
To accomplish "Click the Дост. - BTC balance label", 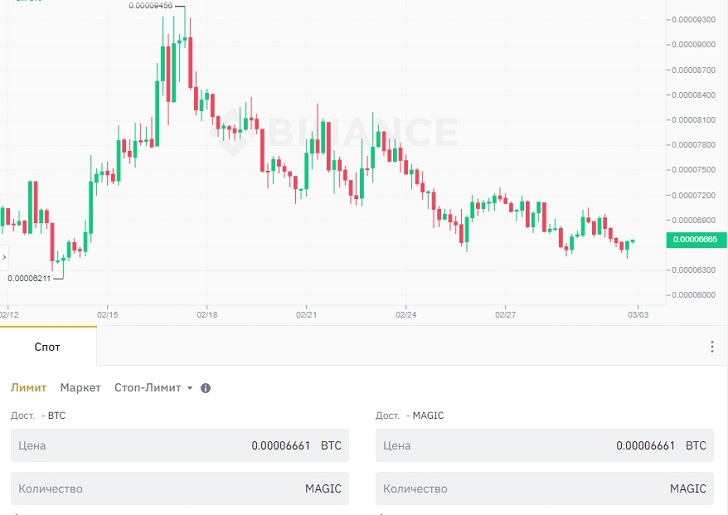I will pyautogui.click(x=38, y=416).
